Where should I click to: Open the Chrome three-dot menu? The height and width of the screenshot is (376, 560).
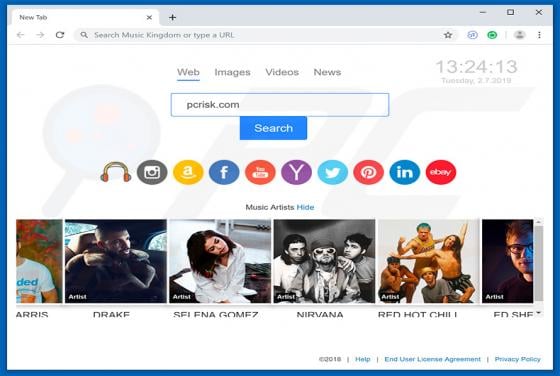point(539,35)
